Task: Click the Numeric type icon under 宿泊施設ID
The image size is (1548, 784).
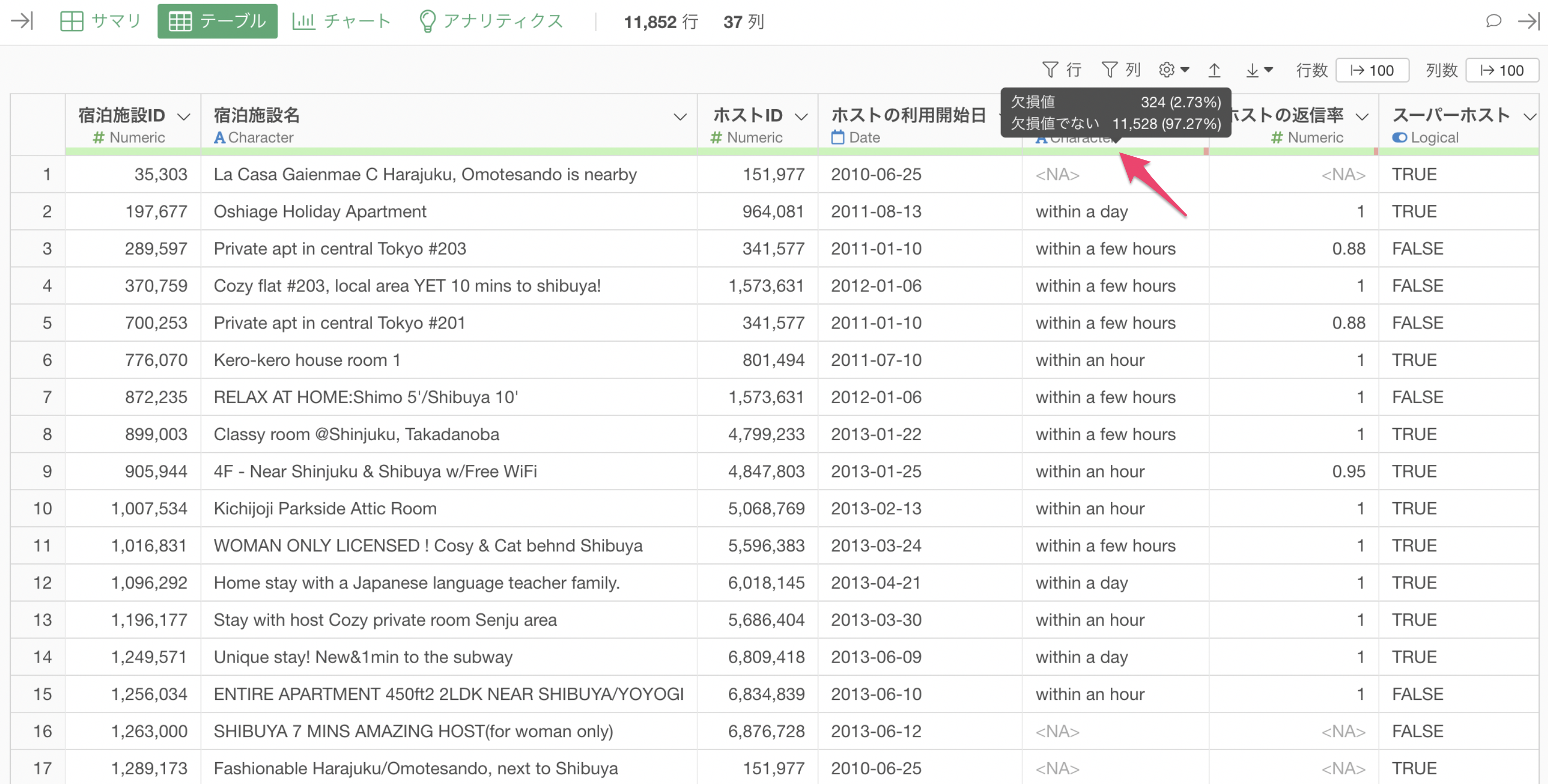Action: (98, 137)
